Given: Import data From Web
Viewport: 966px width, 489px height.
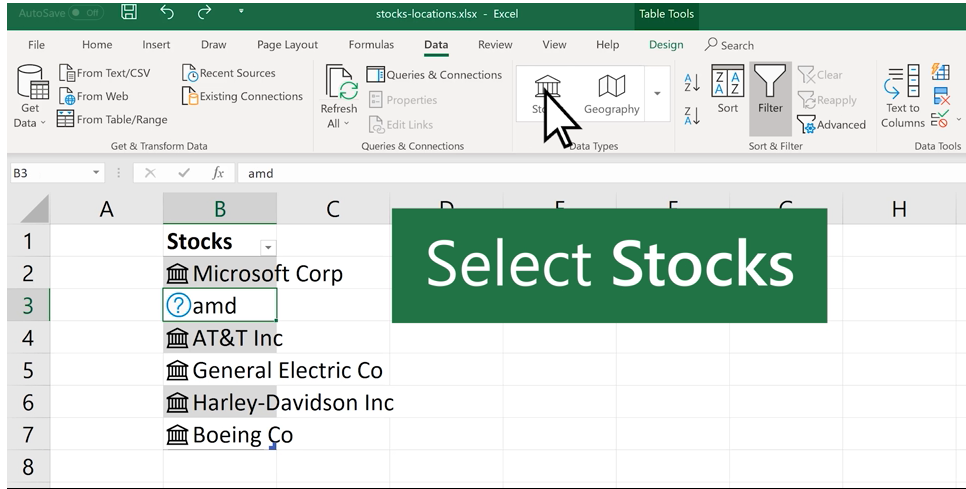Looking at the screenshot, I should [x=94, y=96].
